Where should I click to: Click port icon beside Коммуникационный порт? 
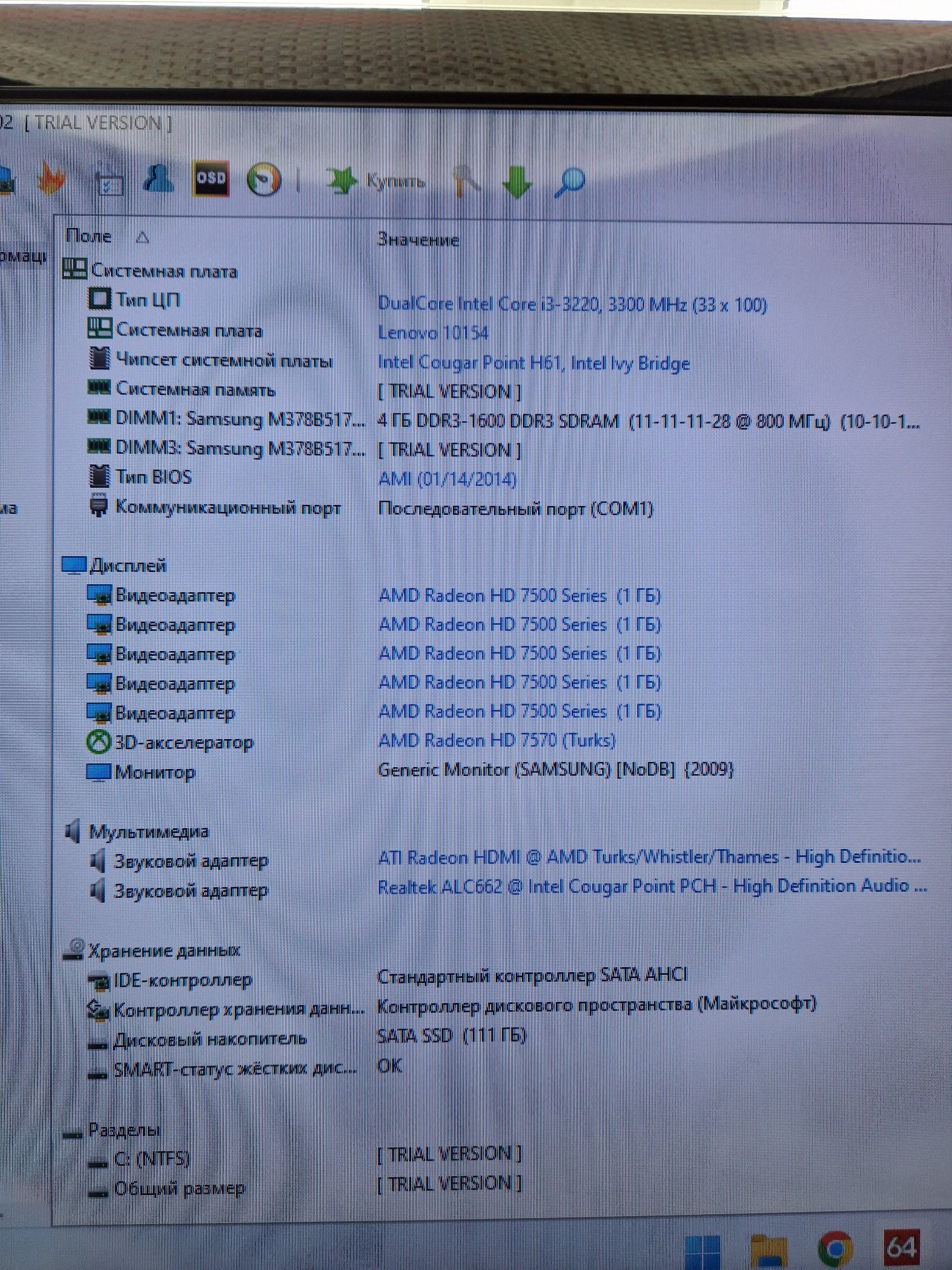tap(98, 506)
